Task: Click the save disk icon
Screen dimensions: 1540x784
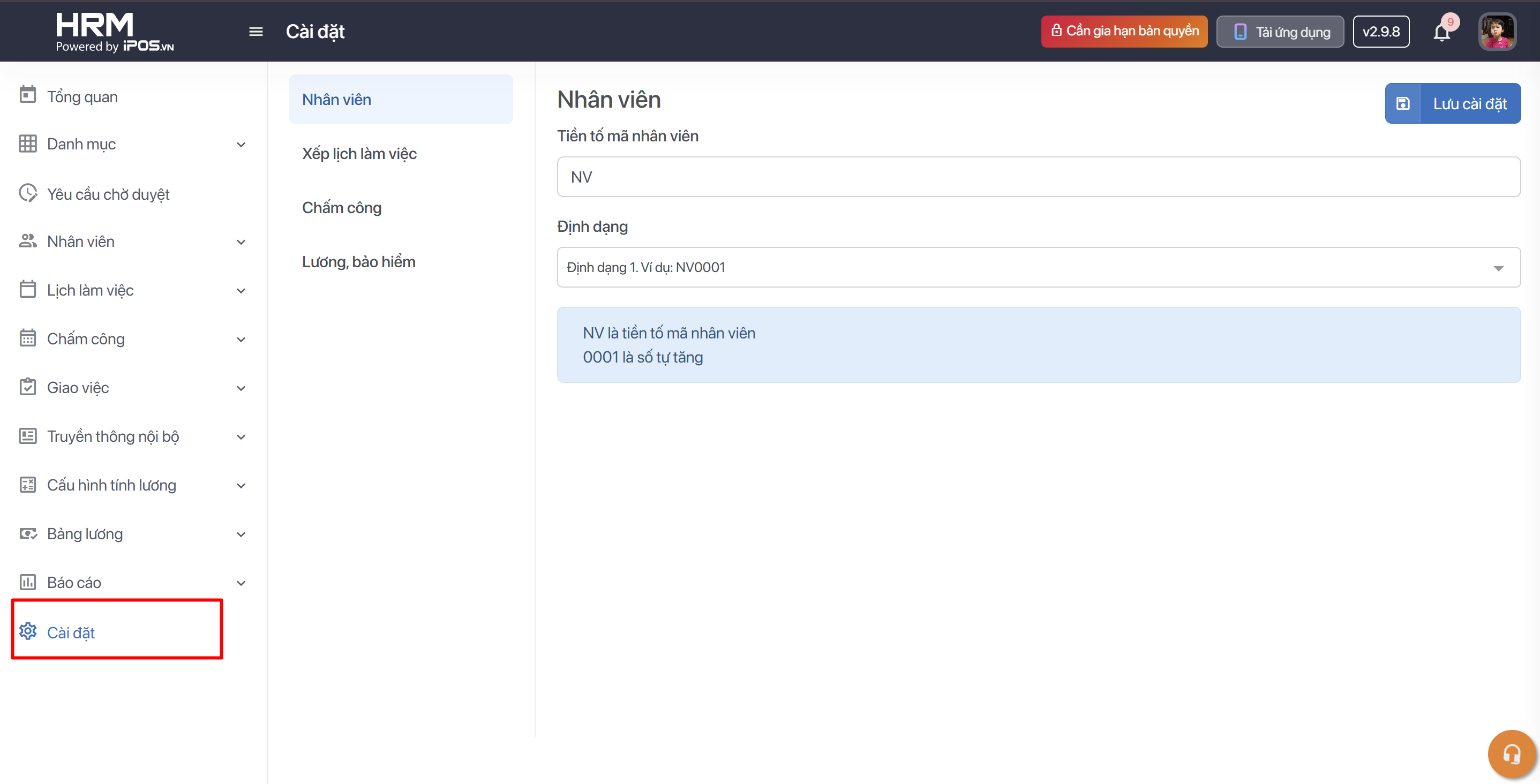Action: coord(1402,103)
